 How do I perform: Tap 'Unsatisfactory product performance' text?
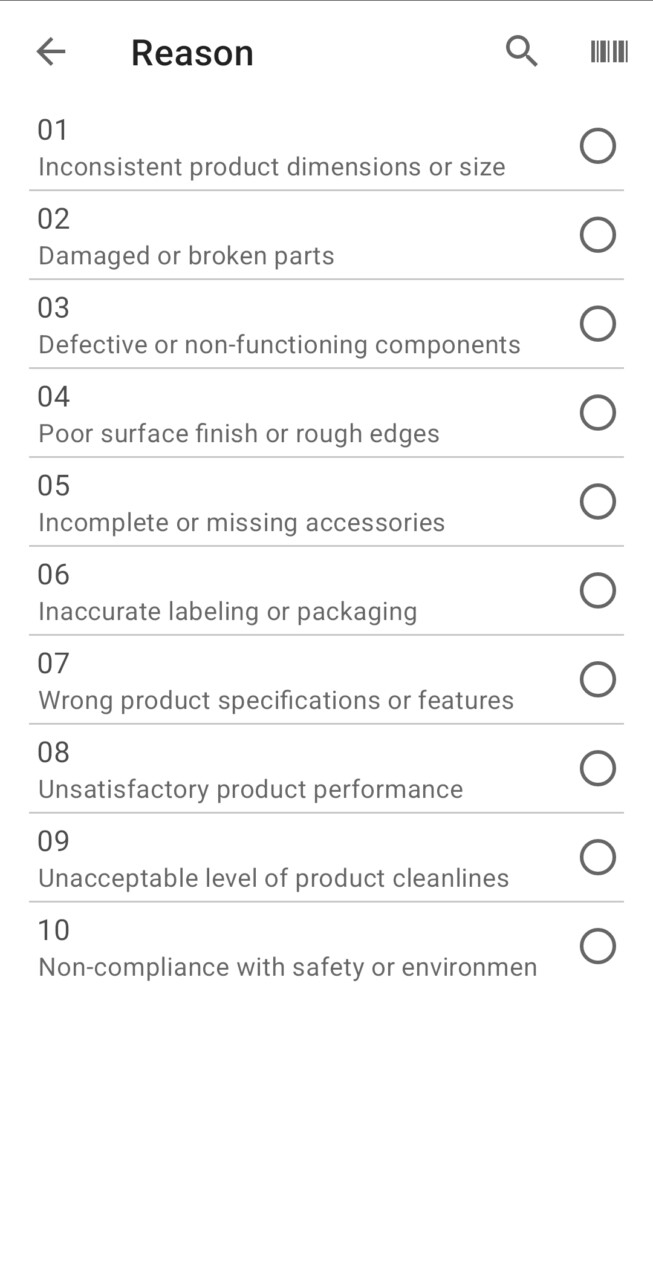point(250,789)
